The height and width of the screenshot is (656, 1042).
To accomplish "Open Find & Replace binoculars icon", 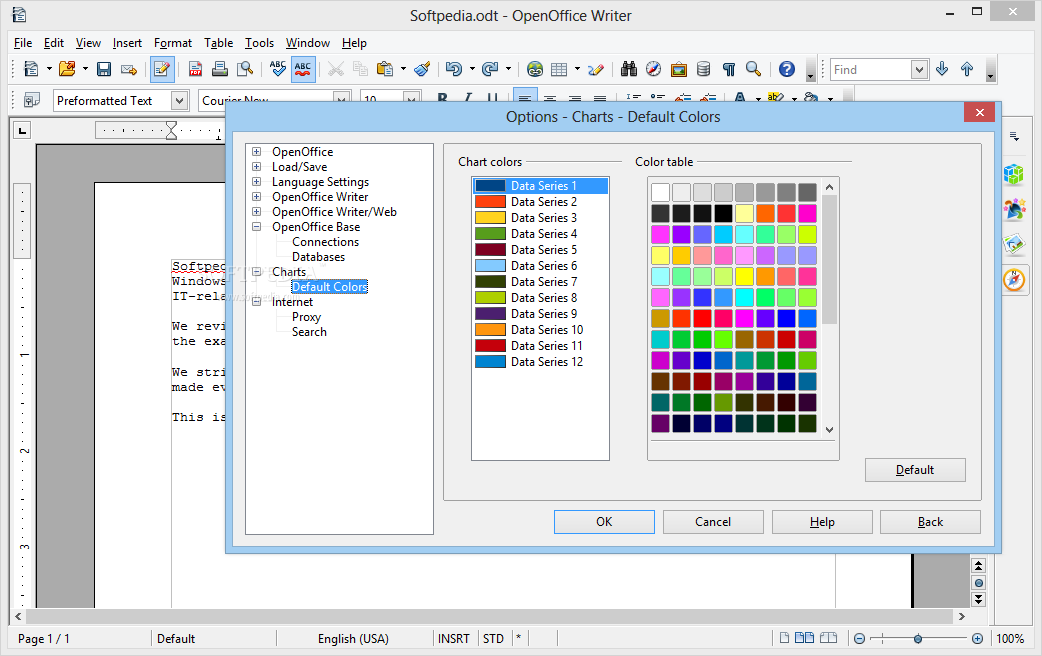I will point(629,69).
